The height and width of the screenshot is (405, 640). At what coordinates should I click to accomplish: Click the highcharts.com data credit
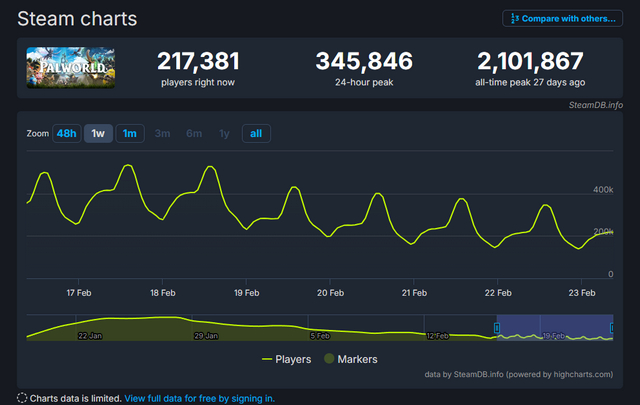(519, 374)
